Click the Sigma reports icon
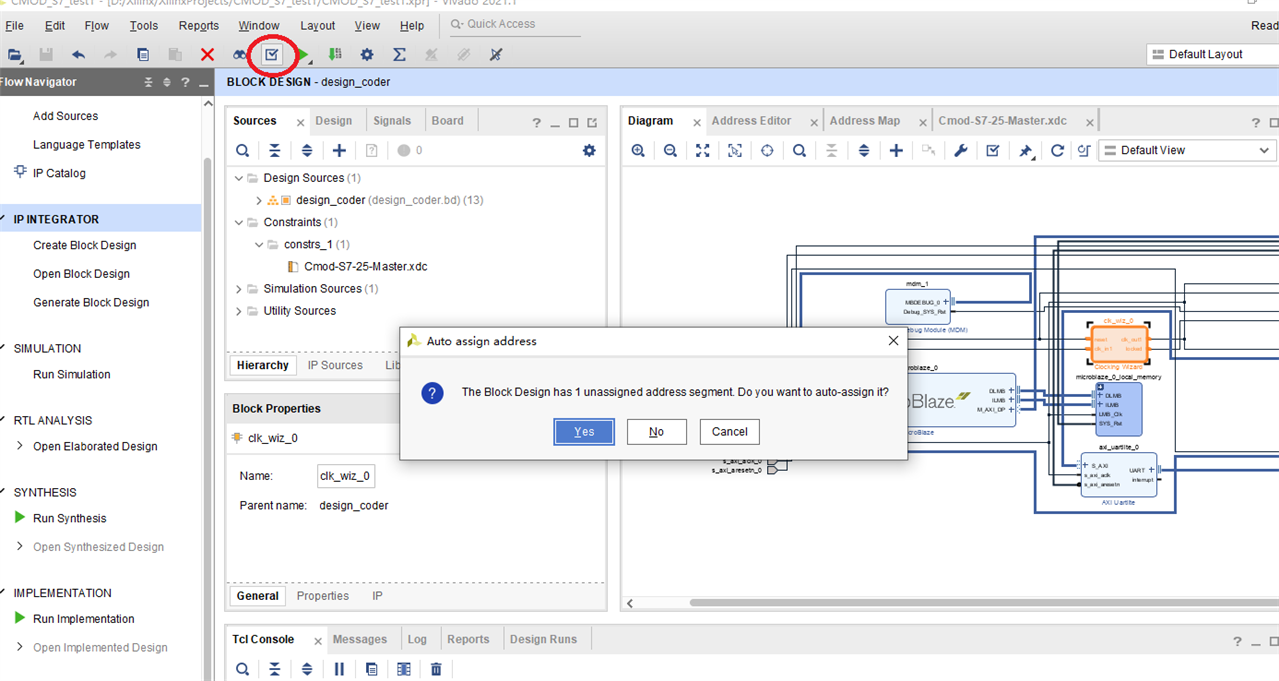Screen dimensions: 1279x681 click(399, 55)
